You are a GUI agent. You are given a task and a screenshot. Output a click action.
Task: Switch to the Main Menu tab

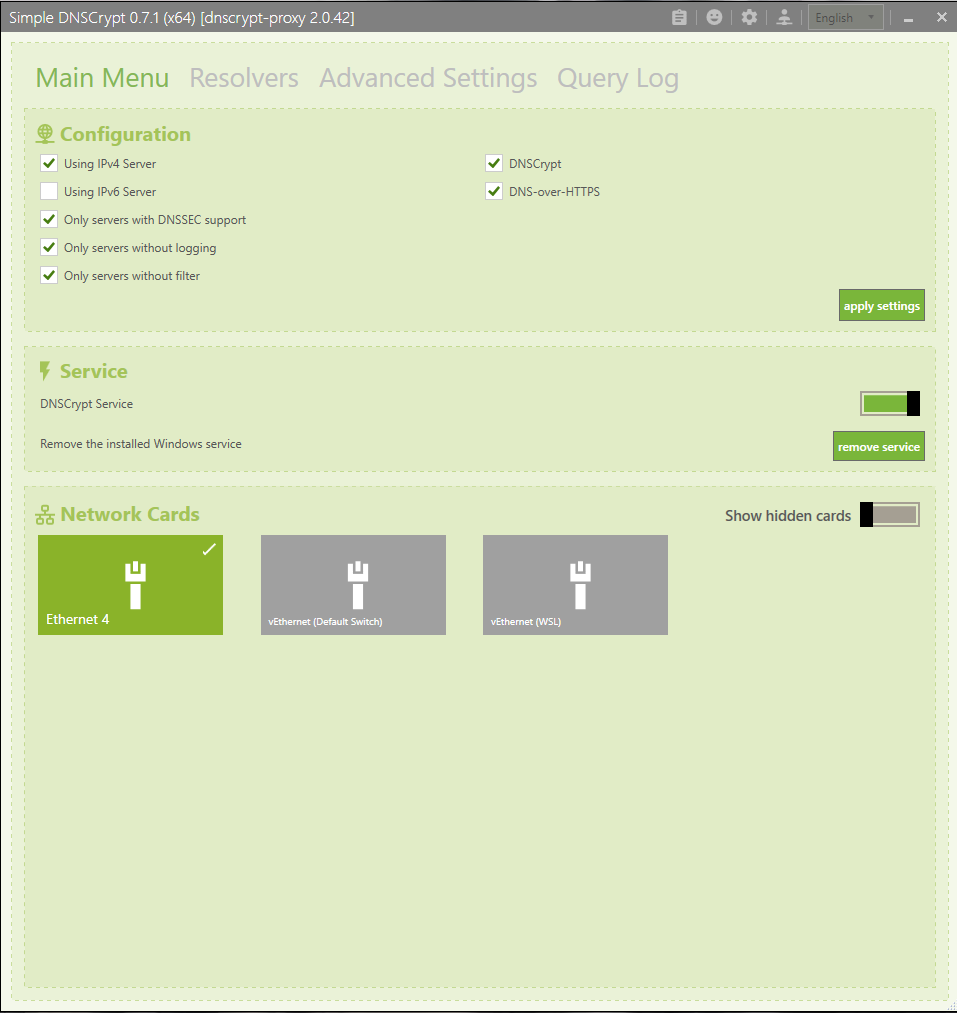[x=102, y=78]
